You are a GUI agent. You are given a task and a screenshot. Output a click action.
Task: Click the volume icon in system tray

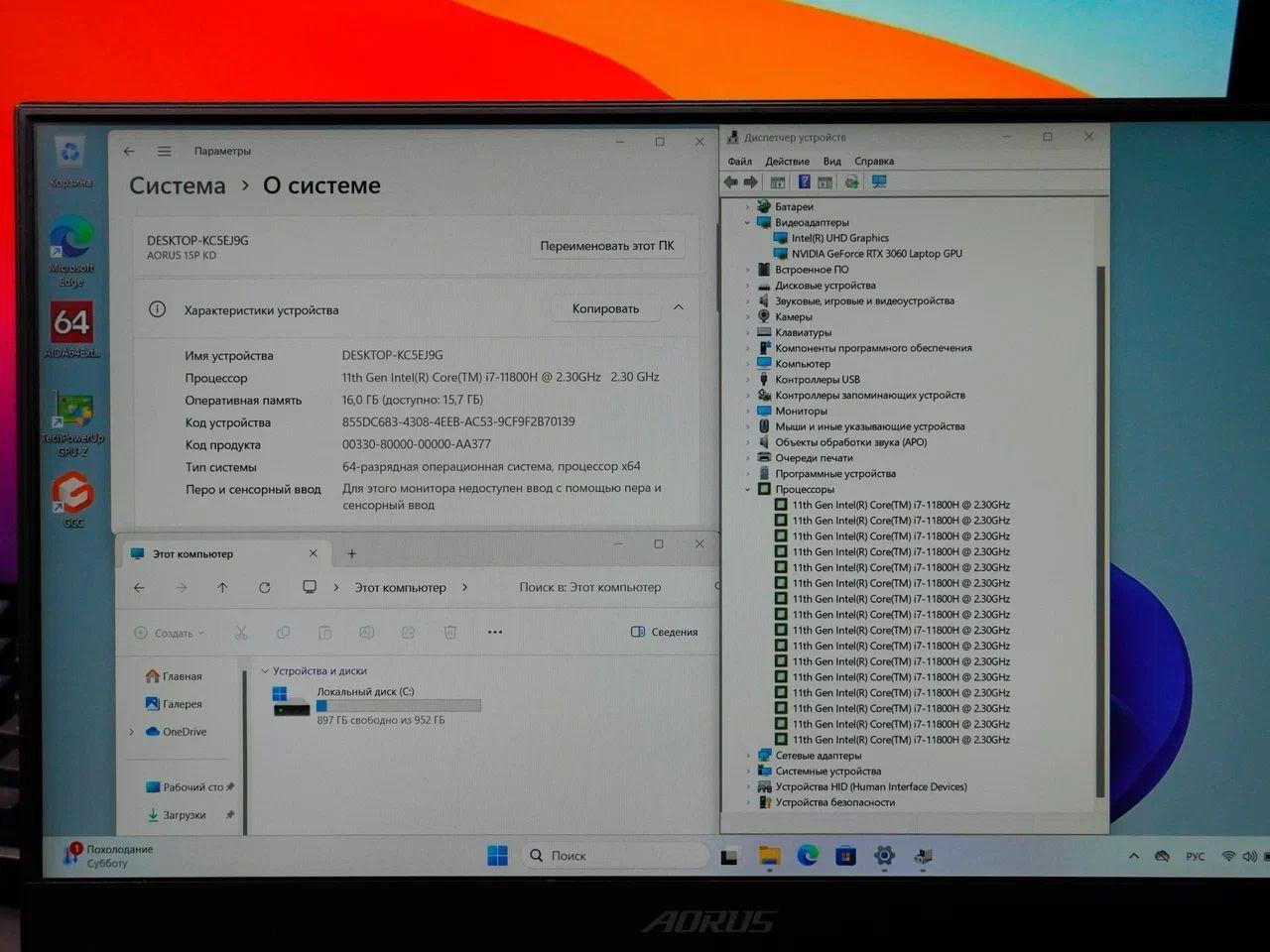tap(1249, 856)
